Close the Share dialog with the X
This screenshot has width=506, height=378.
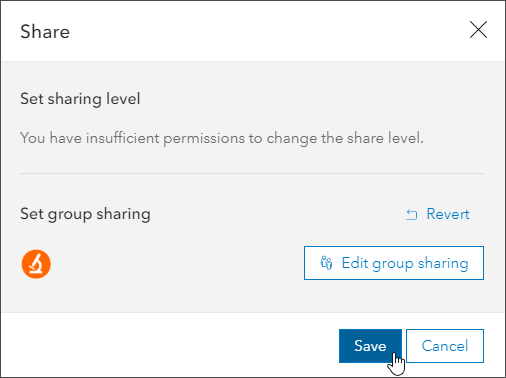pyautogui.click(x=478, y=30)
